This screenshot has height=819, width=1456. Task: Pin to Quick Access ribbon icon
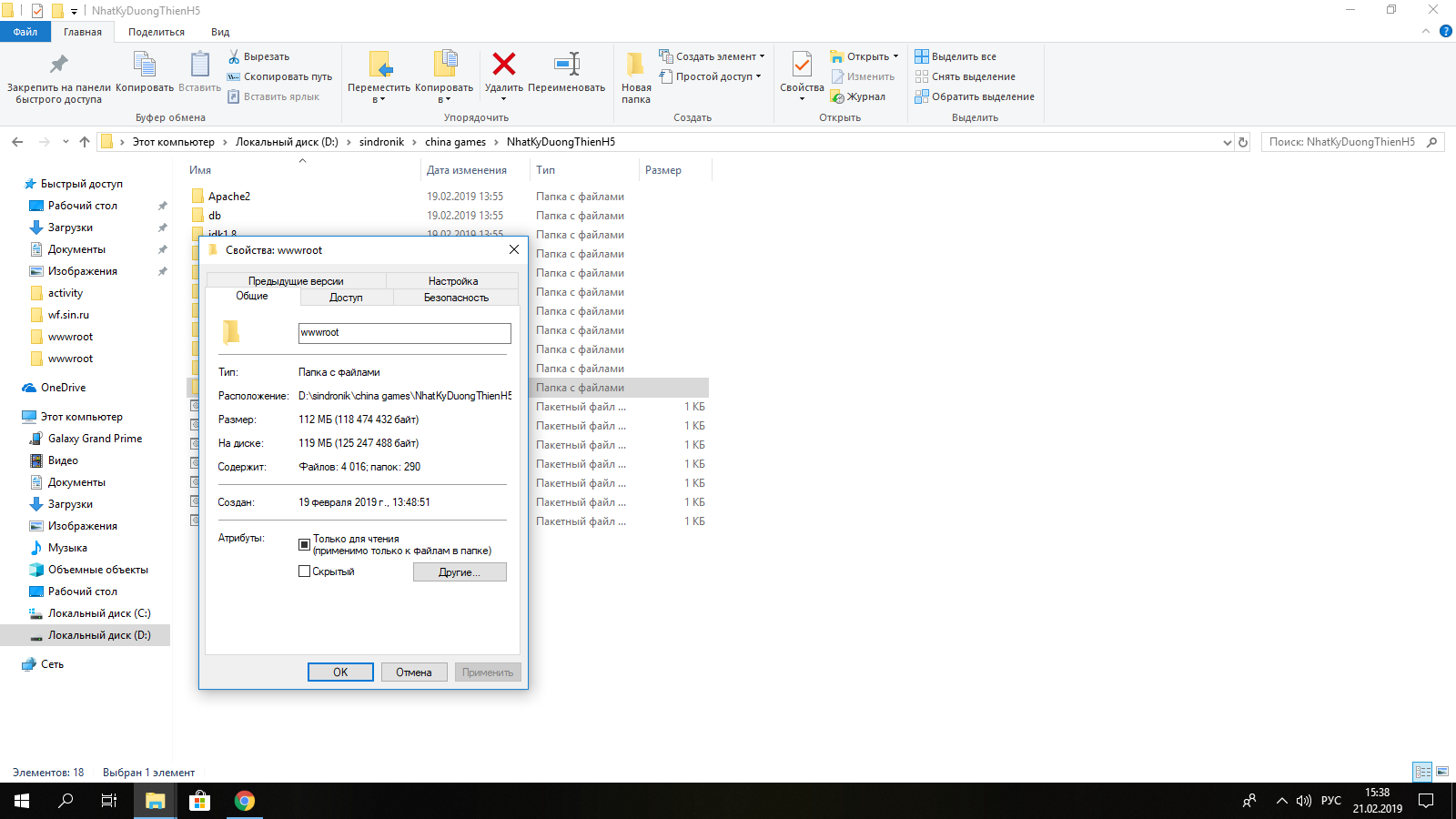tap(58, 66)
